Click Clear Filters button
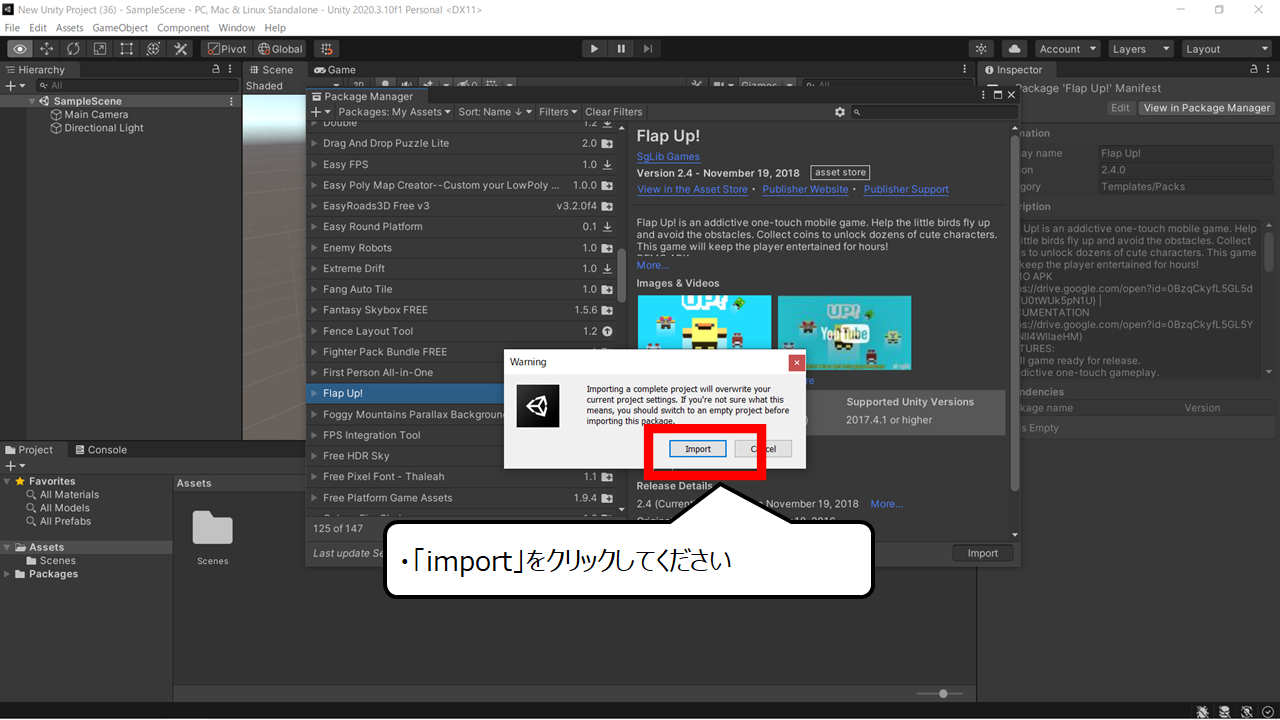 coord(614,112)
